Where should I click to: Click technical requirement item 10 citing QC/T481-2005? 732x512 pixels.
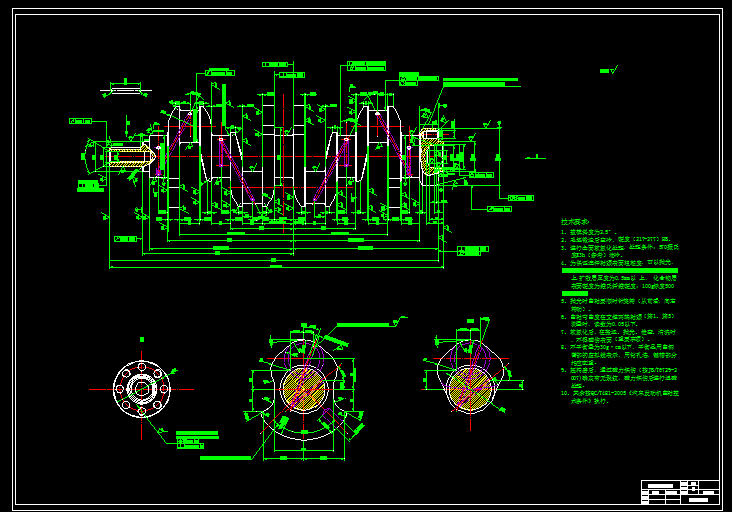619,397
